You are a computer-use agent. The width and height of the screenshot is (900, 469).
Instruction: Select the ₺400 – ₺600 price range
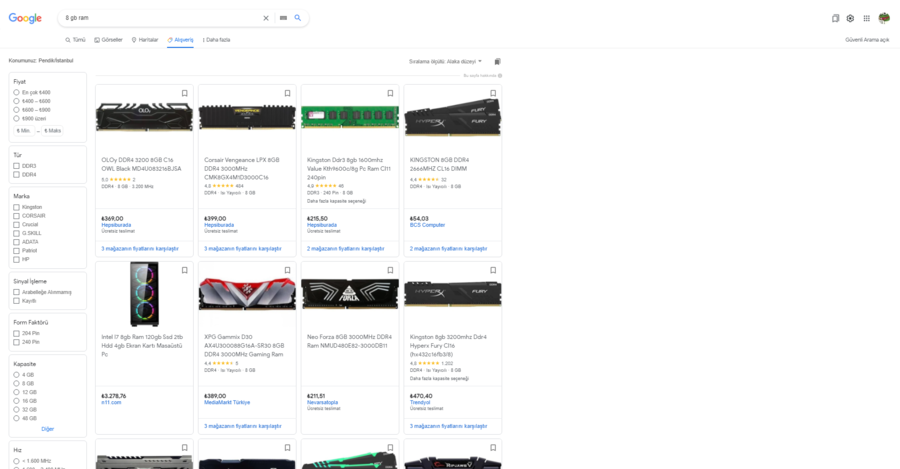pyautogui.click(x=16, y=101)
